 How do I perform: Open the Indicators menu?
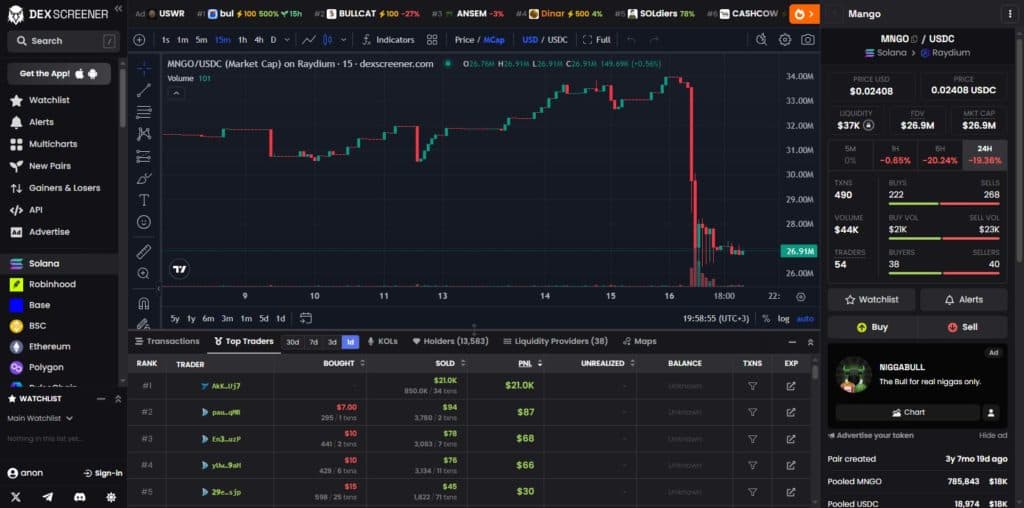point(388,40)
